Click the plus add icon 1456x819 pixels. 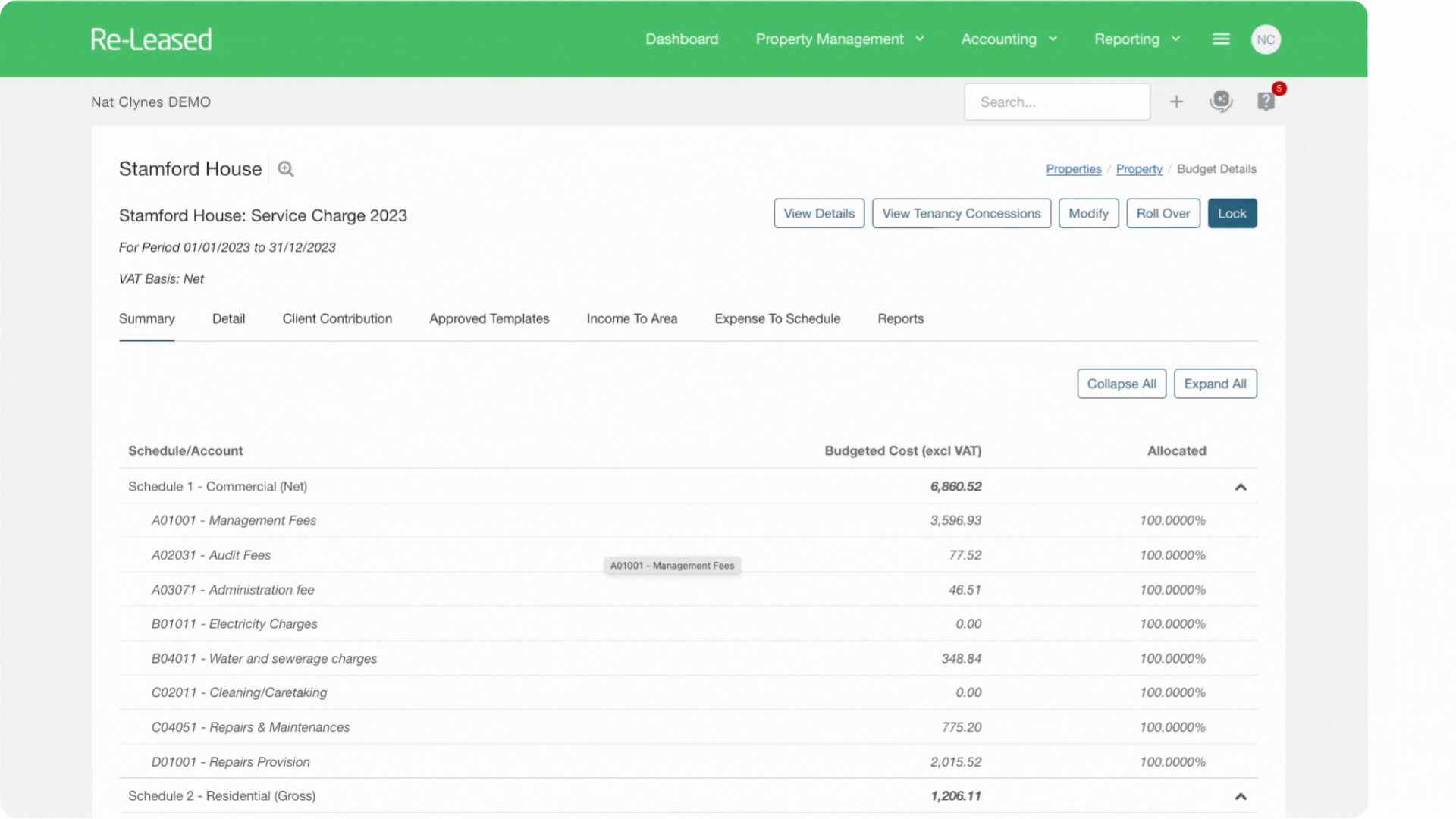click(x=1176, y=102)
